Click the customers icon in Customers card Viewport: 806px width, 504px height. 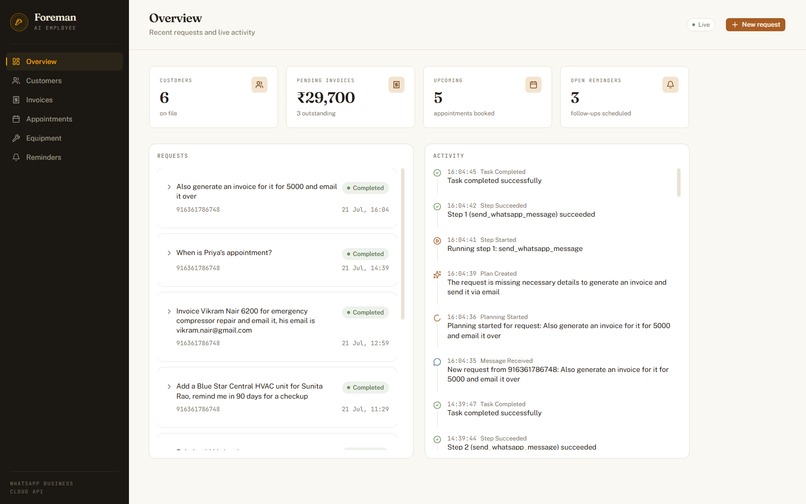pos(259,84)
